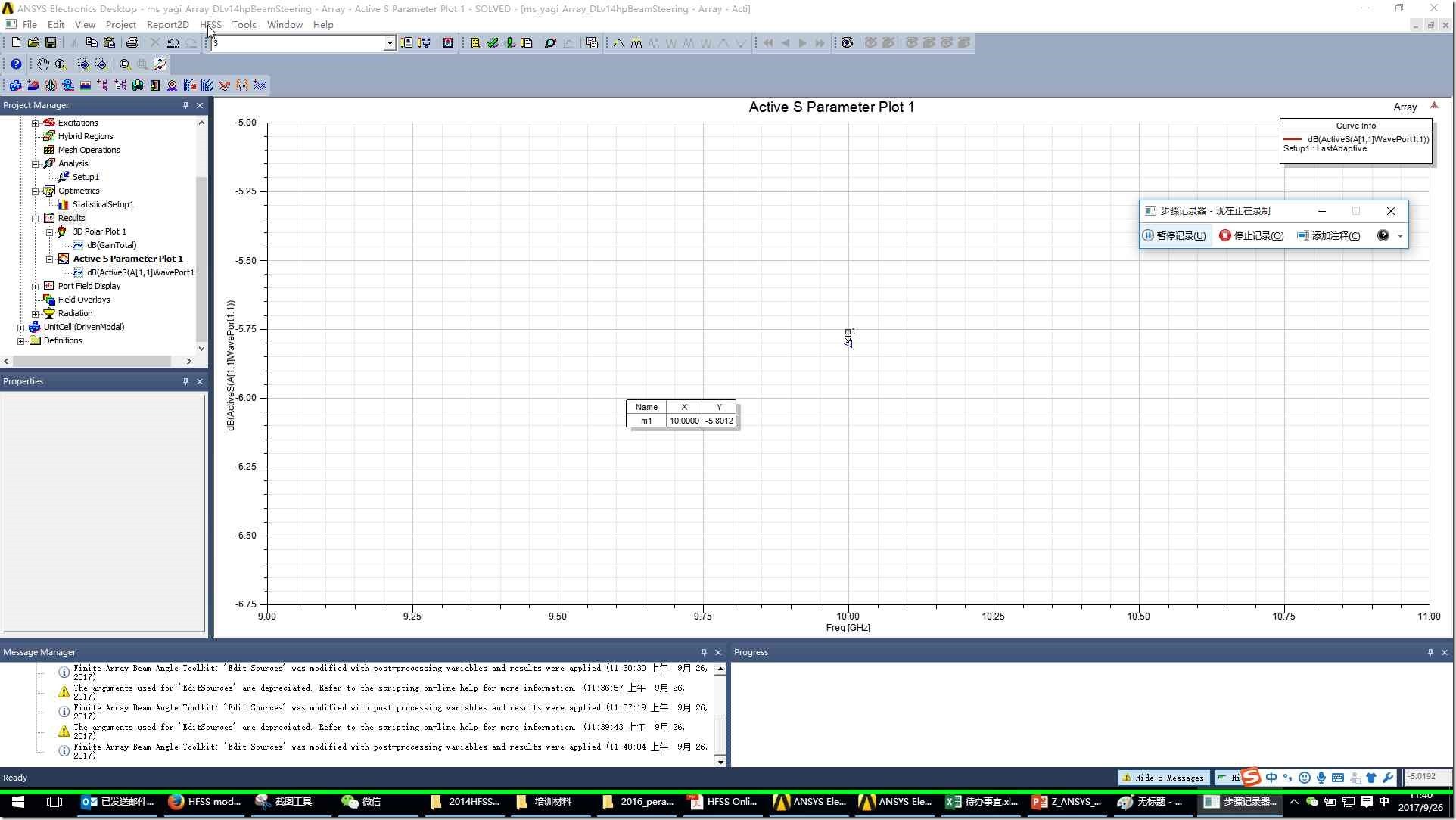Collapse the Results tree node
This screenshot has width=1456, height=820.
click(x=36, y=218)
